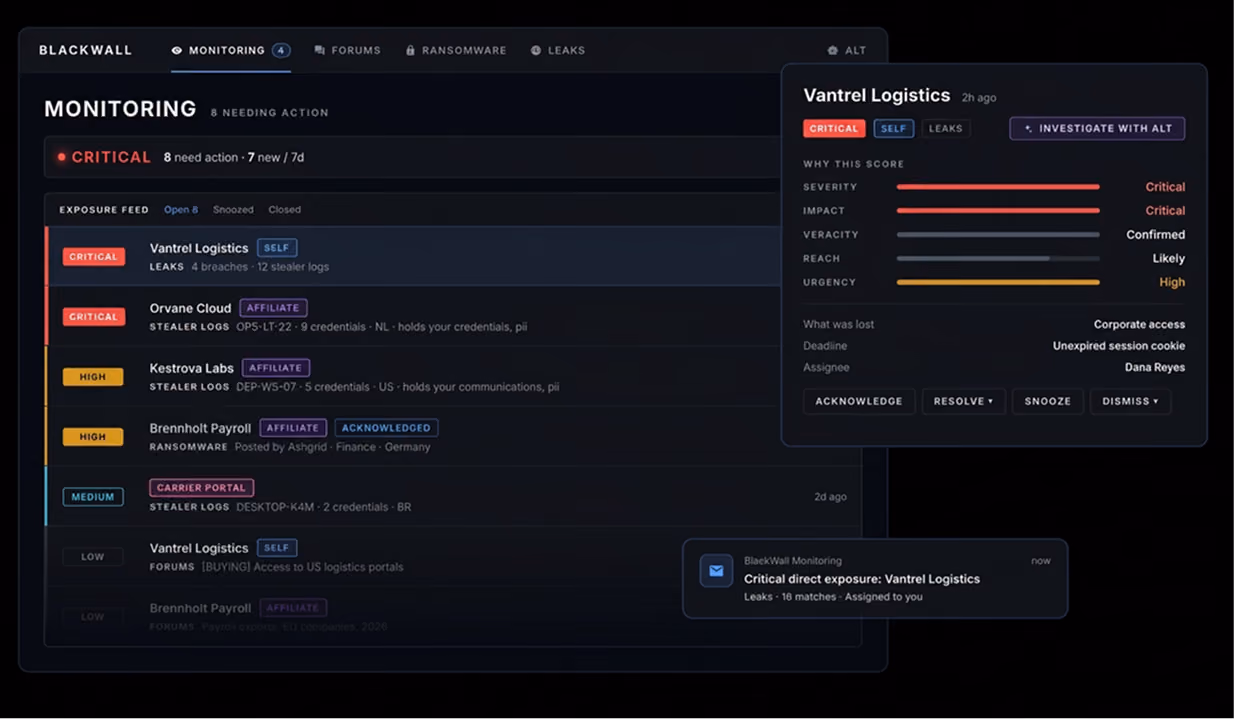
Task: Click the MEDIUM severity badge
Action: 93,497
